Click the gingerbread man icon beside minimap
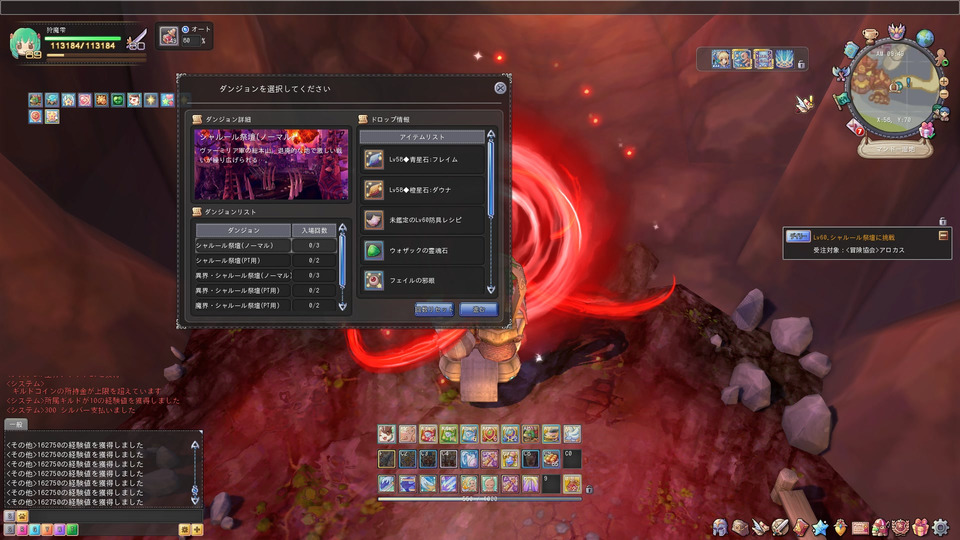Viewport: 960px width, 540px height. click(940, 59)
